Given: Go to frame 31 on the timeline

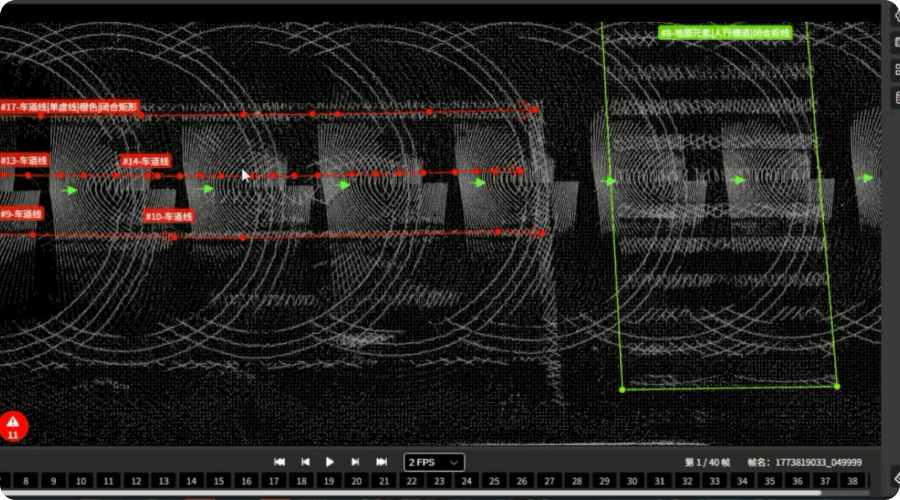Looking at the screenshot, I should coord(660,481).
